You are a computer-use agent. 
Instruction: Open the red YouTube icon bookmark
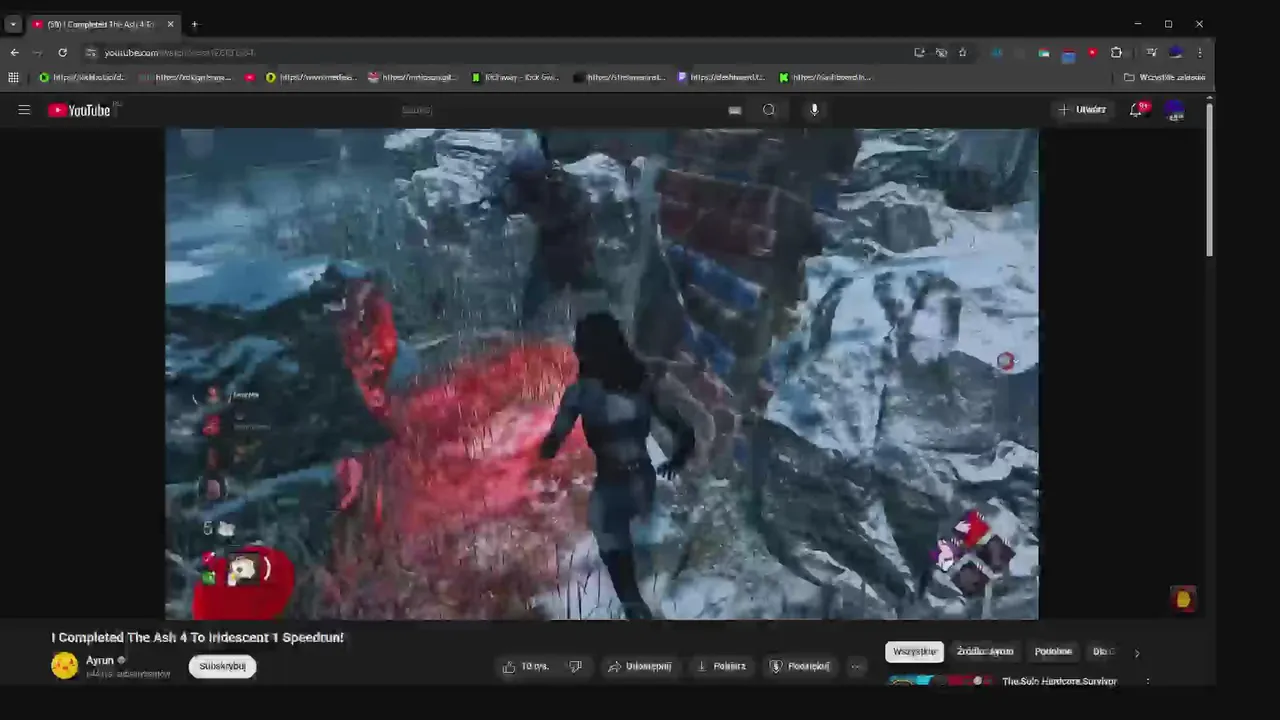pyautogui.click(x=250, y=77)
